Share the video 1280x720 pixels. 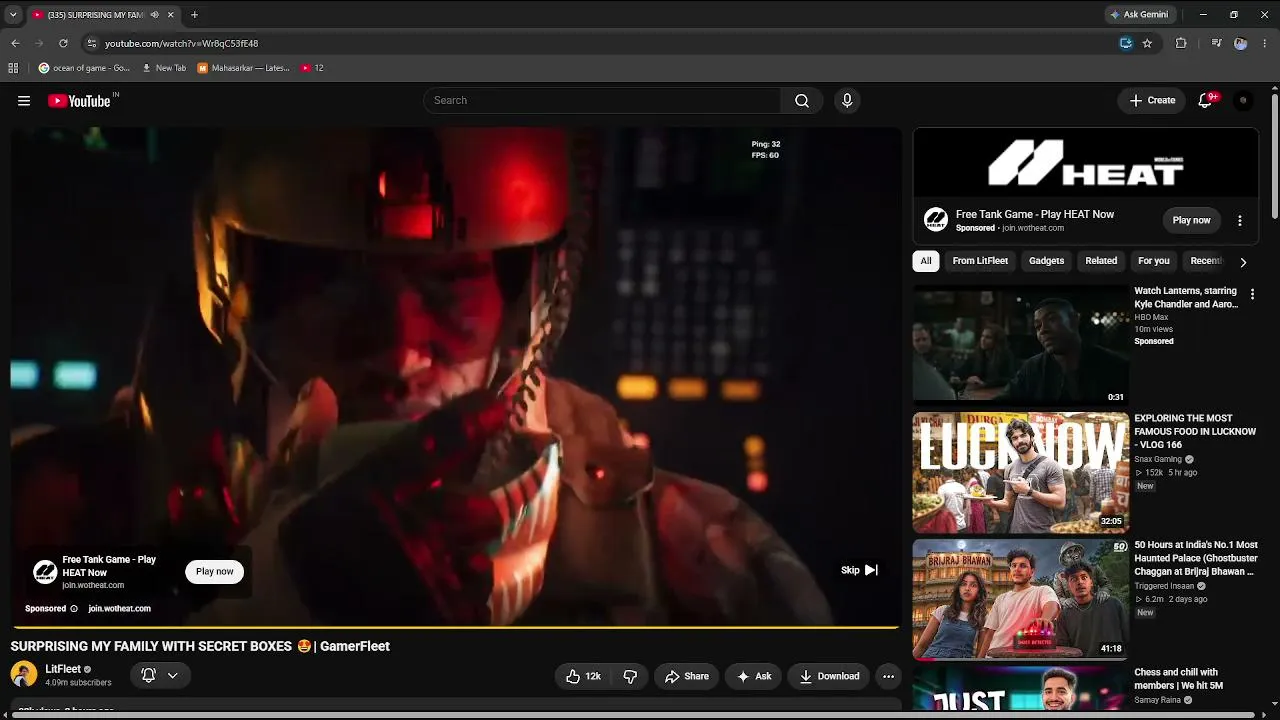(687, 676)
